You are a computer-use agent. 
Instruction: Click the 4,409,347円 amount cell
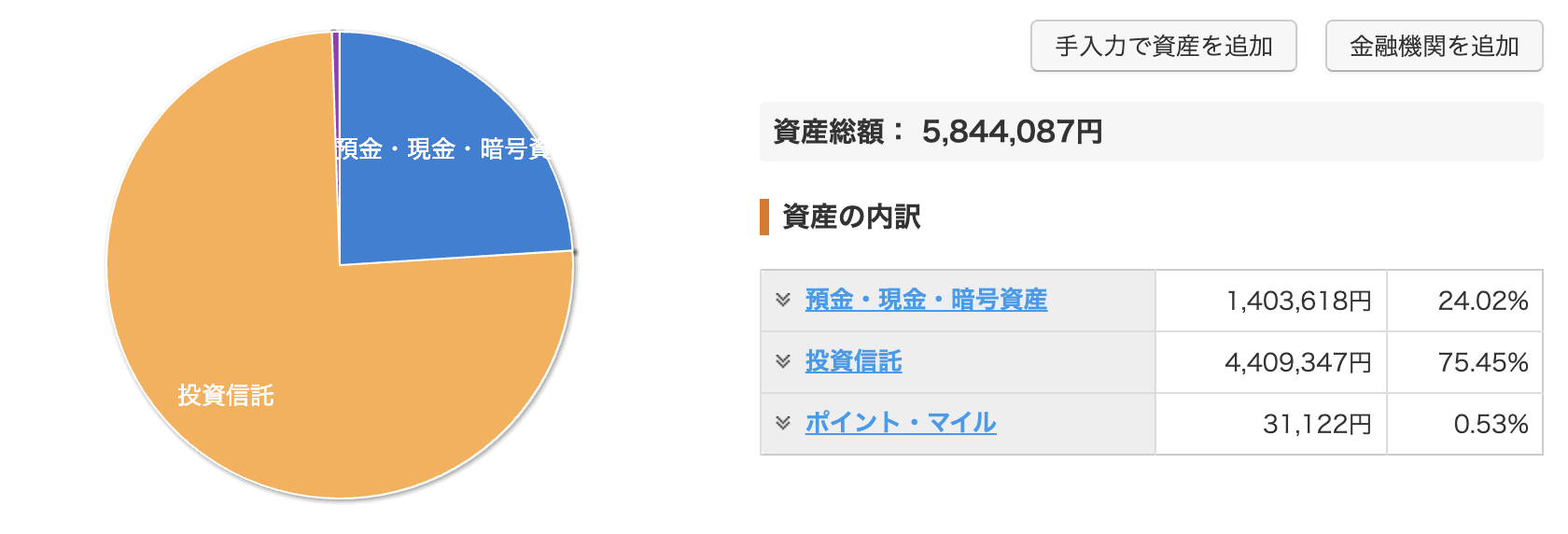pyautogui.click(x=1297, y=362)
